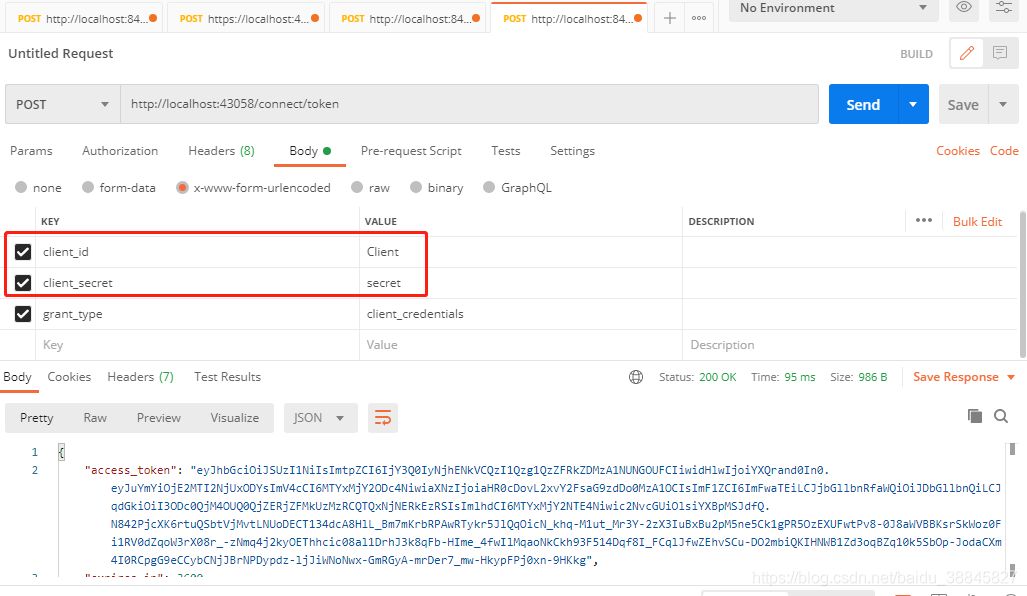Uncheck the client_id parameter row
The height and width of the screenshot is (596, 1027).
click(22, 252)
